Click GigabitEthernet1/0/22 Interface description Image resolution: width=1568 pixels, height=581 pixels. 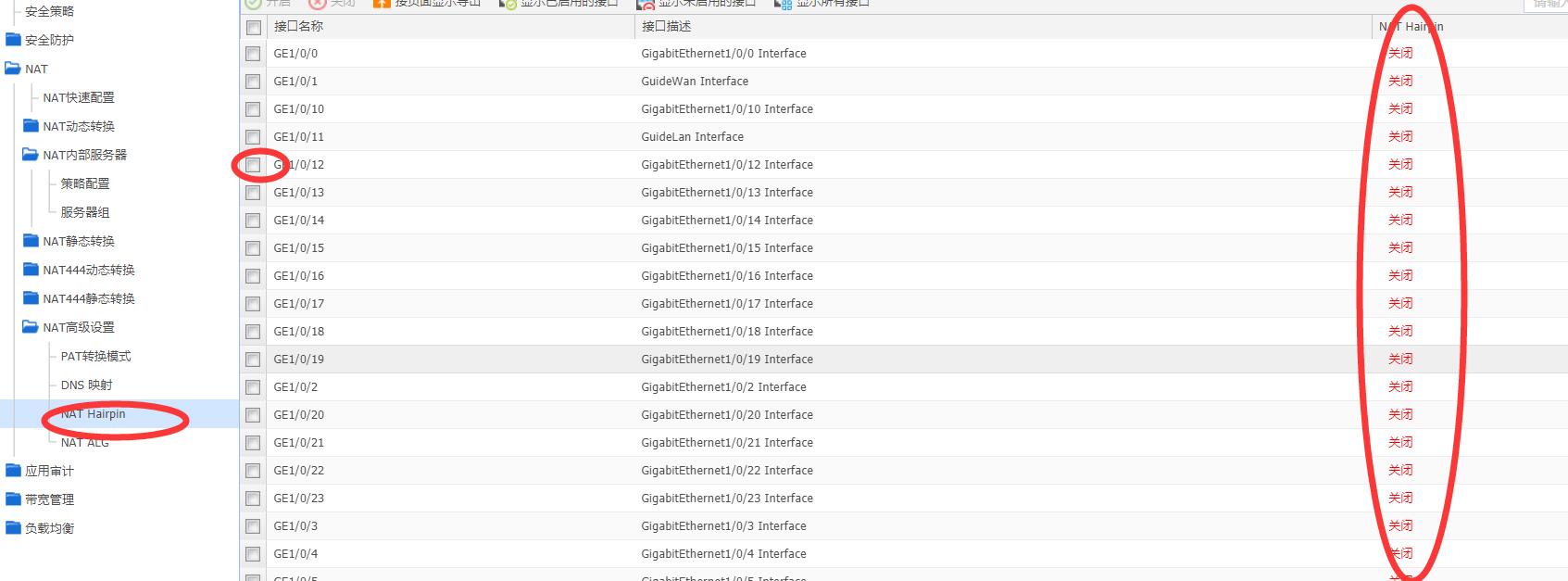[727, 470]
